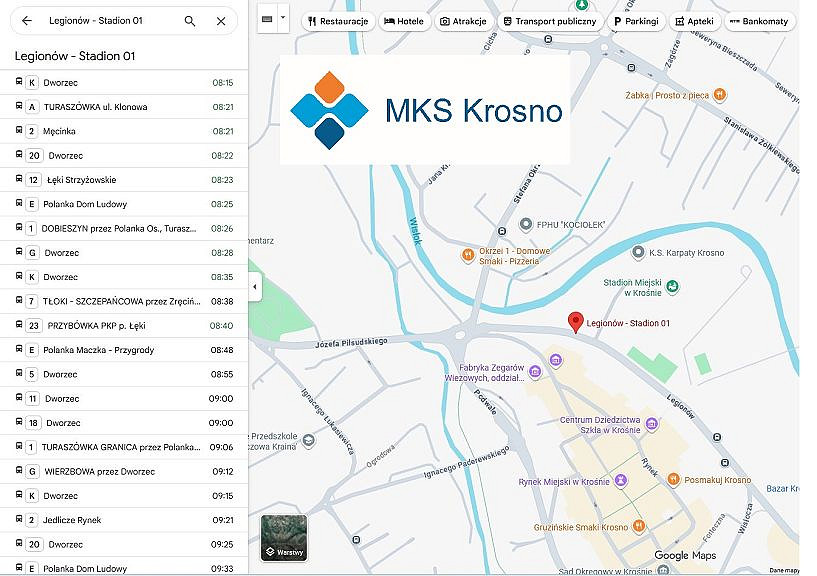The width and height of the screenshot is (817, 576).
Task: Select line E Polanka Dom Ludowy 09:33
Action: (x=124, y=567)
